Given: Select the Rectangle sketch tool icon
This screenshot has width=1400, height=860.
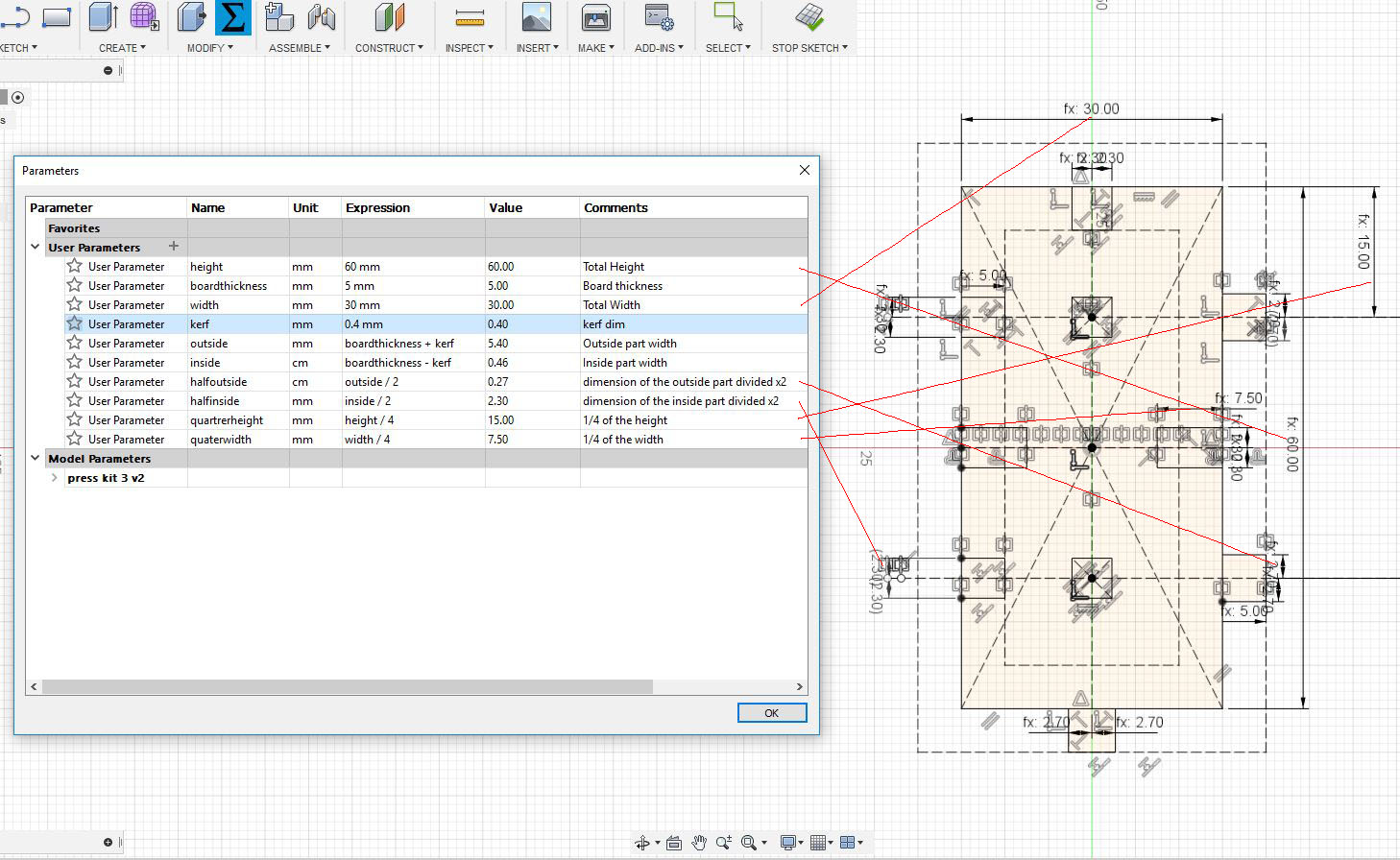Looking at the screenshot, I should click(x=57, y=16).
